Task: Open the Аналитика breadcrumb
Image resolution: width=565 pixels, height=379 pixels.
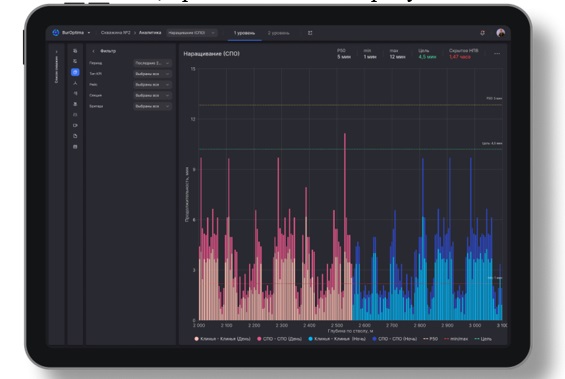Action: 150,33
